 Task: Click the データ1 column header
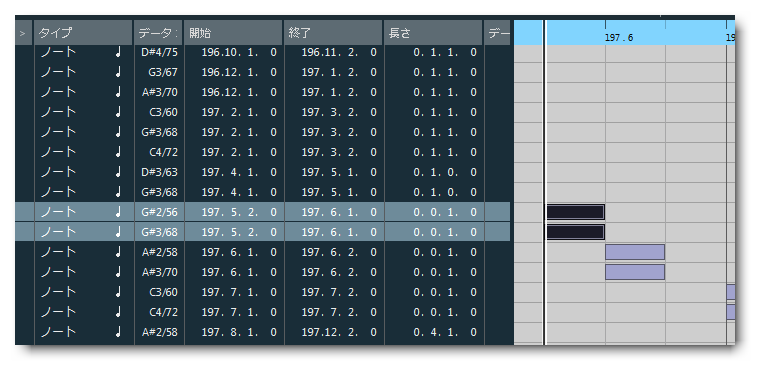(x=158, y=33)
